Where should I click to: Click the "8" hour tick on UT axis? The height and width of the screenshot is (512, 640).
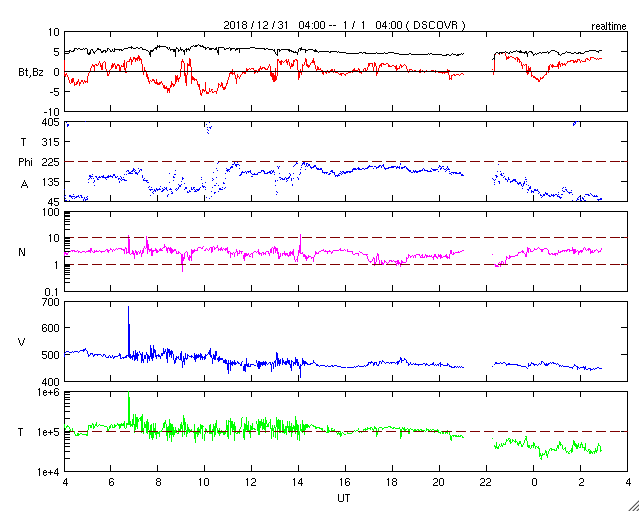click(158, 483)
